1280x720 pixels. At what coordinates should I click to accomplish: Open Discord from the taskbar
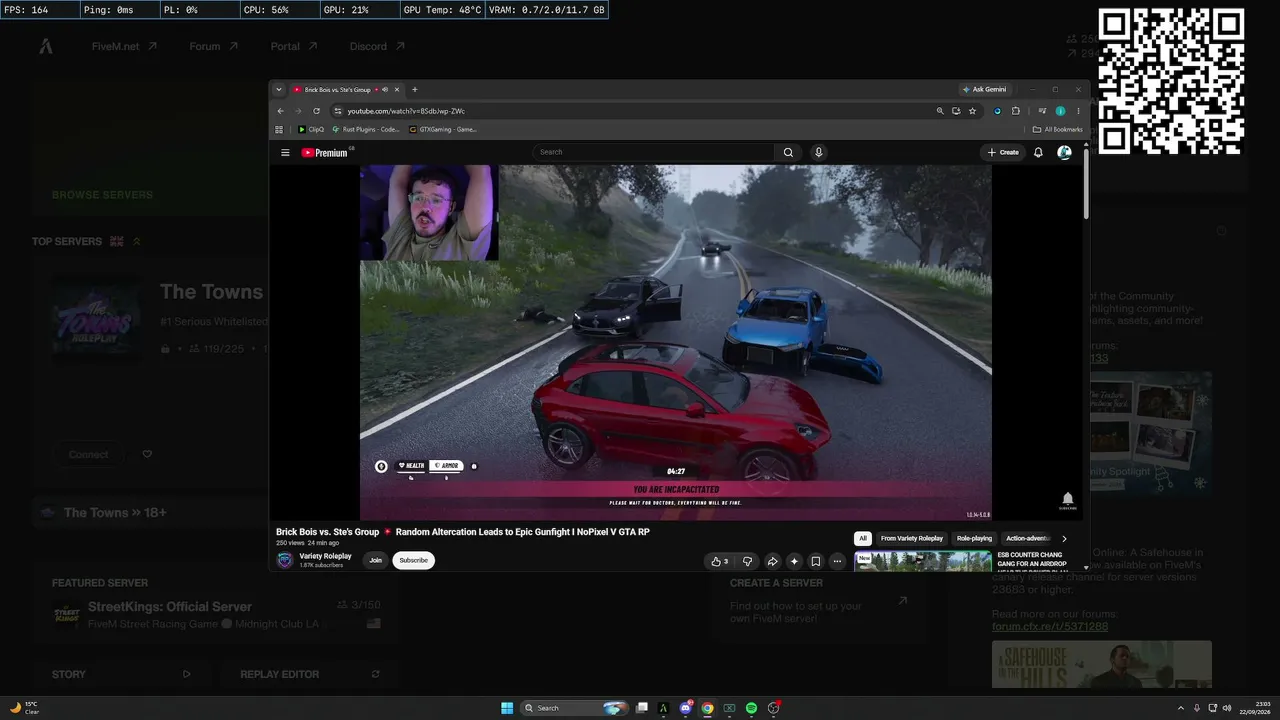(685, 708)
